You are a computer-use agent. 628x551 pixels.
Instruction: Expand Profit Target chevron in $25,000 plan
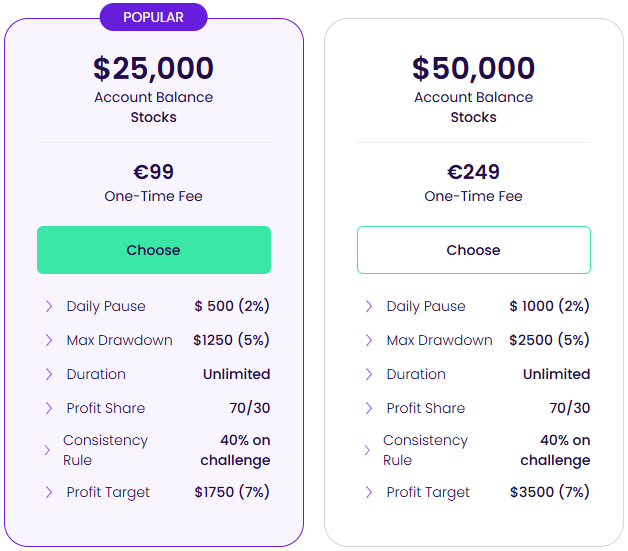pyautogui.click(x=49, y=492)
